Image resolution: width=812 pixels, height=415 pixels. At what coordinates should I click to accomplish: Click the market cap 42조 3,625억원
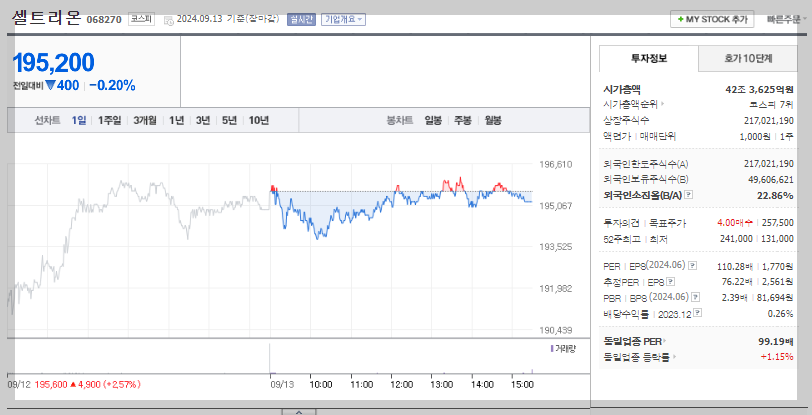click(759, 89)
